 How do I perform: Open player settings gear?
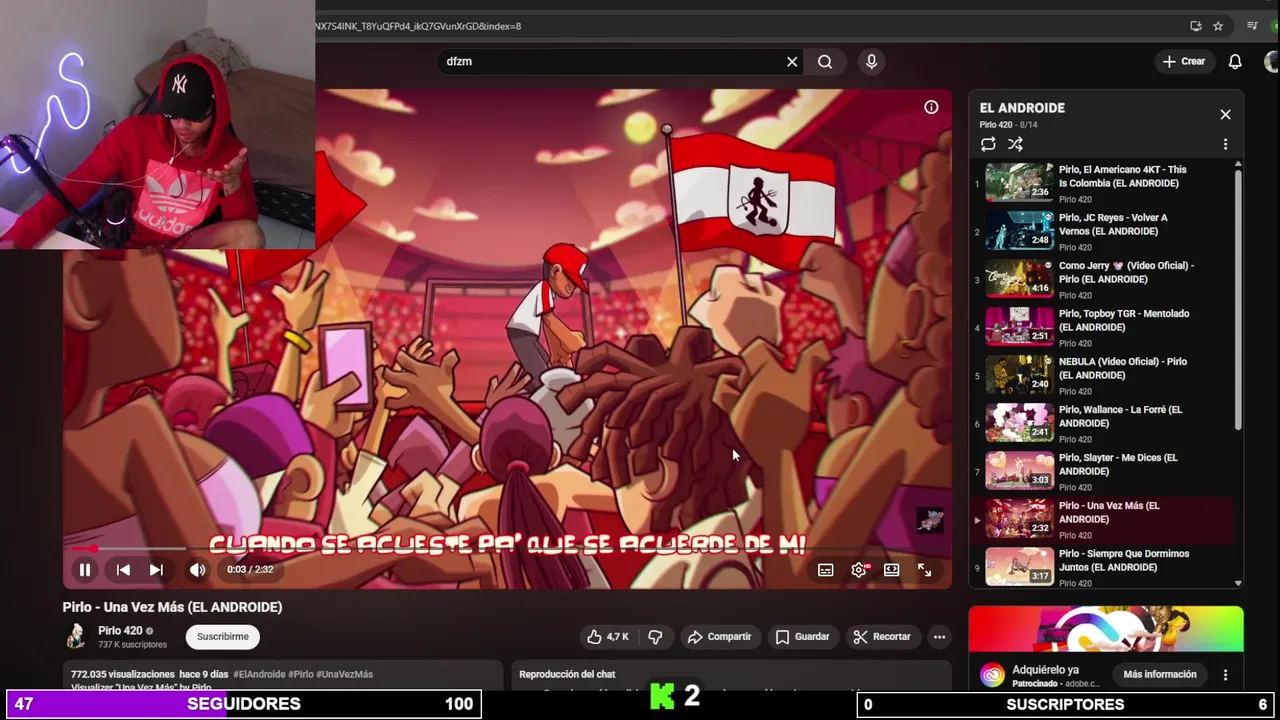859,570
